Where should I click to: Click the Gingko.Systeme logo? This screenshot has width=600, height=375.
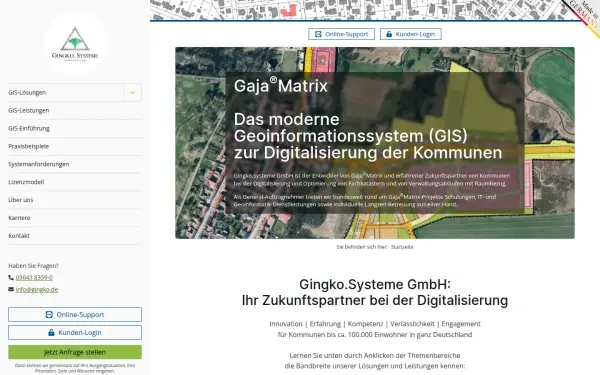75,44
